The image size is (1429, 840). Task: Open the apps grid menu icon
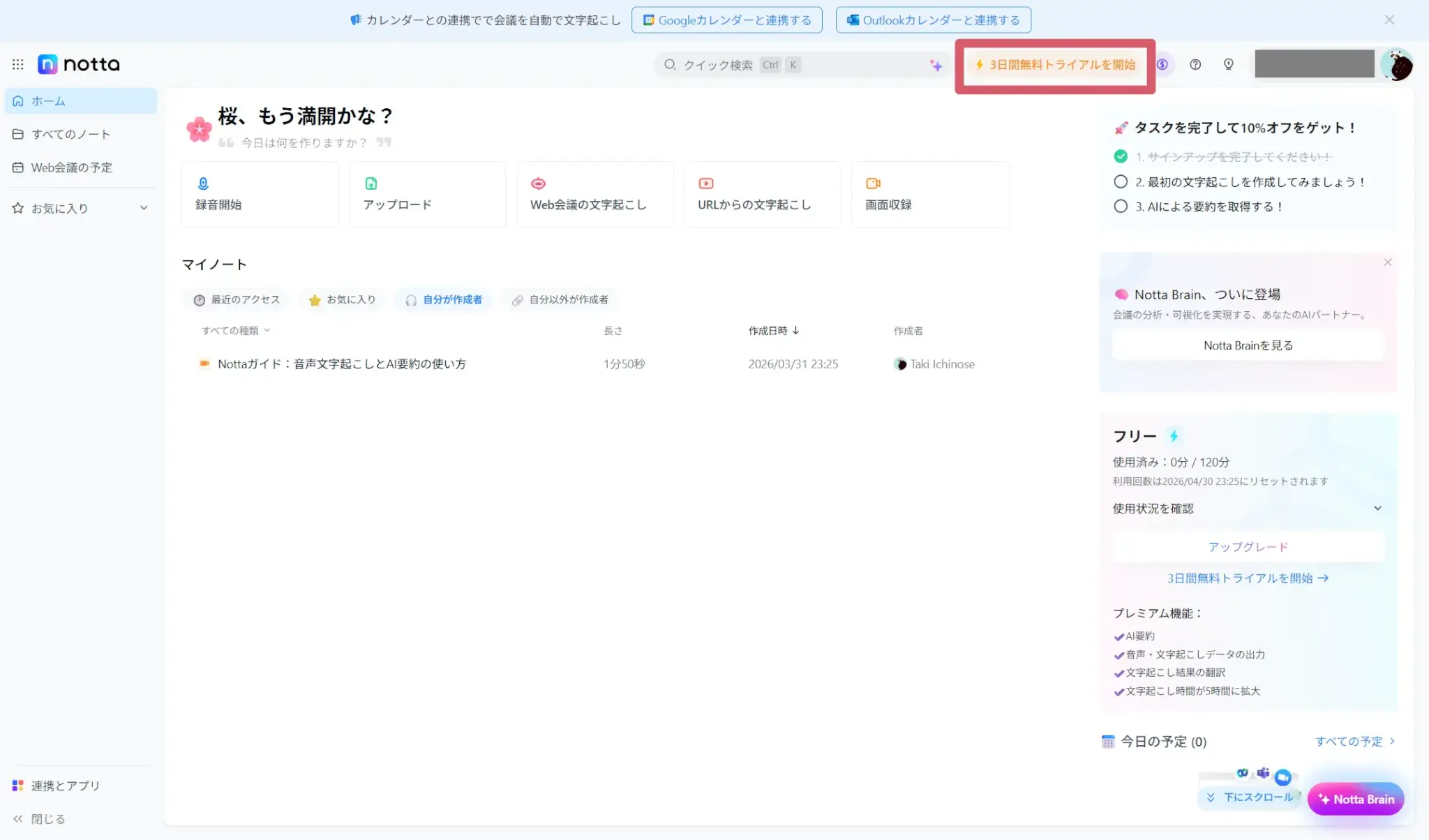click(x=18, y=64)
